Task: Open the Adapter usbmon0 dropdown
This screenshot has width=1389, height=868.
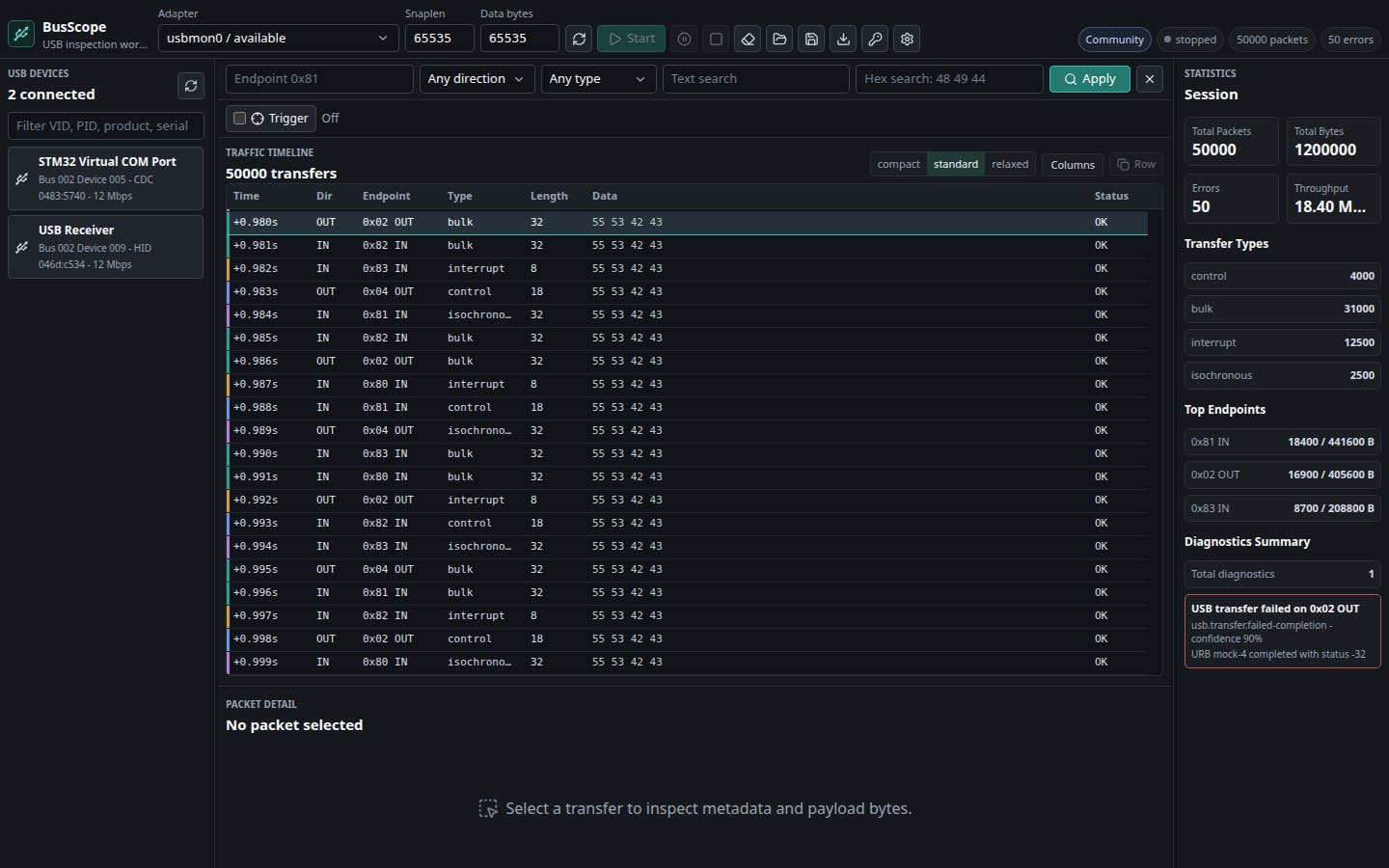Action: (x=279, y=39)
